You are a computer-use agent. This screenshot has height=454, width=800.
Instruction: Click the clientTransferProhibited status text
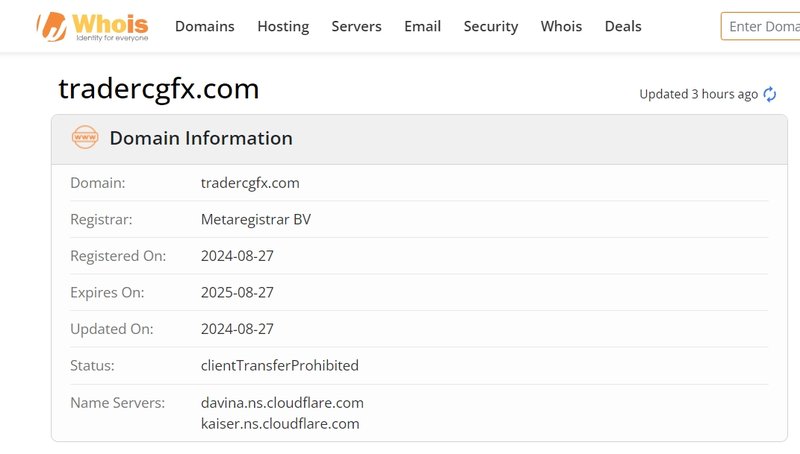coord(279,365)
